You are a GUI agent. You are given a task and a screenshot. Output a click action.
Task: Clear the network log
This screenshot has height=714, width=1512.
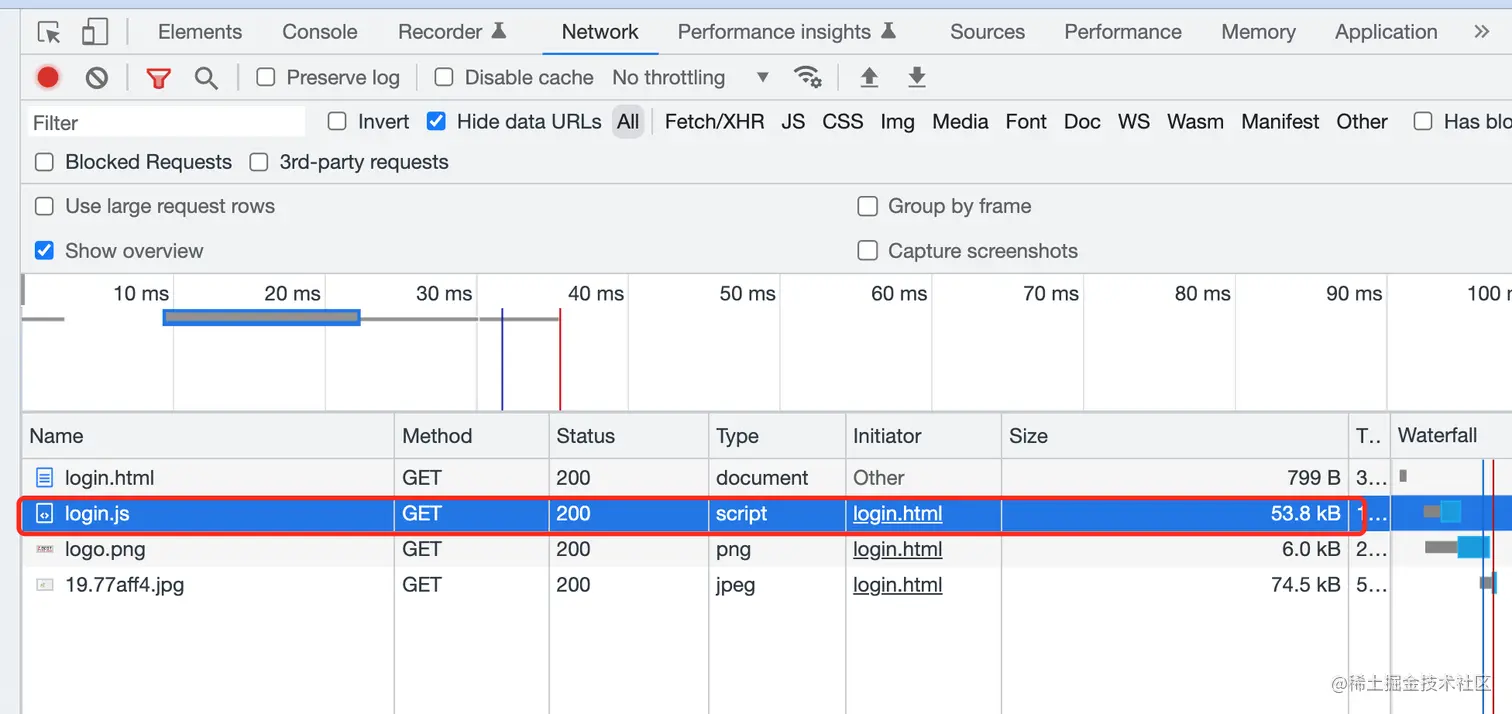point(97,77)
